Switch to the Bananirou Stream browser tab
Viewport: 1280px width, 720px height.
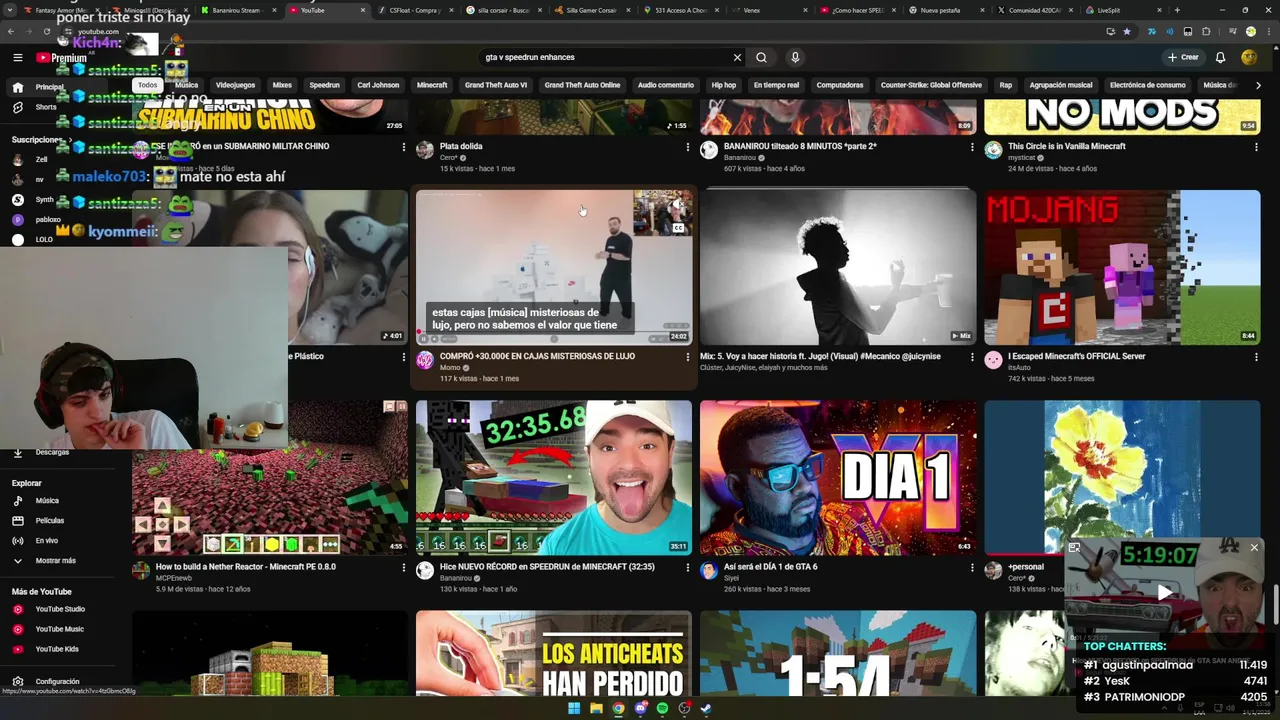237,10
